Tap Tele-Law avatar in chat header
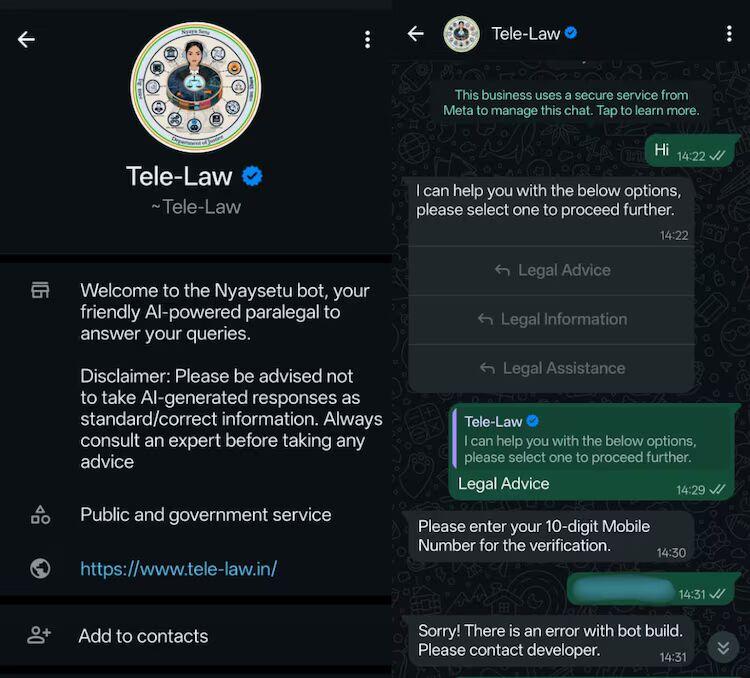This screenshot has width=750, height=678. (x=461, y=34)
